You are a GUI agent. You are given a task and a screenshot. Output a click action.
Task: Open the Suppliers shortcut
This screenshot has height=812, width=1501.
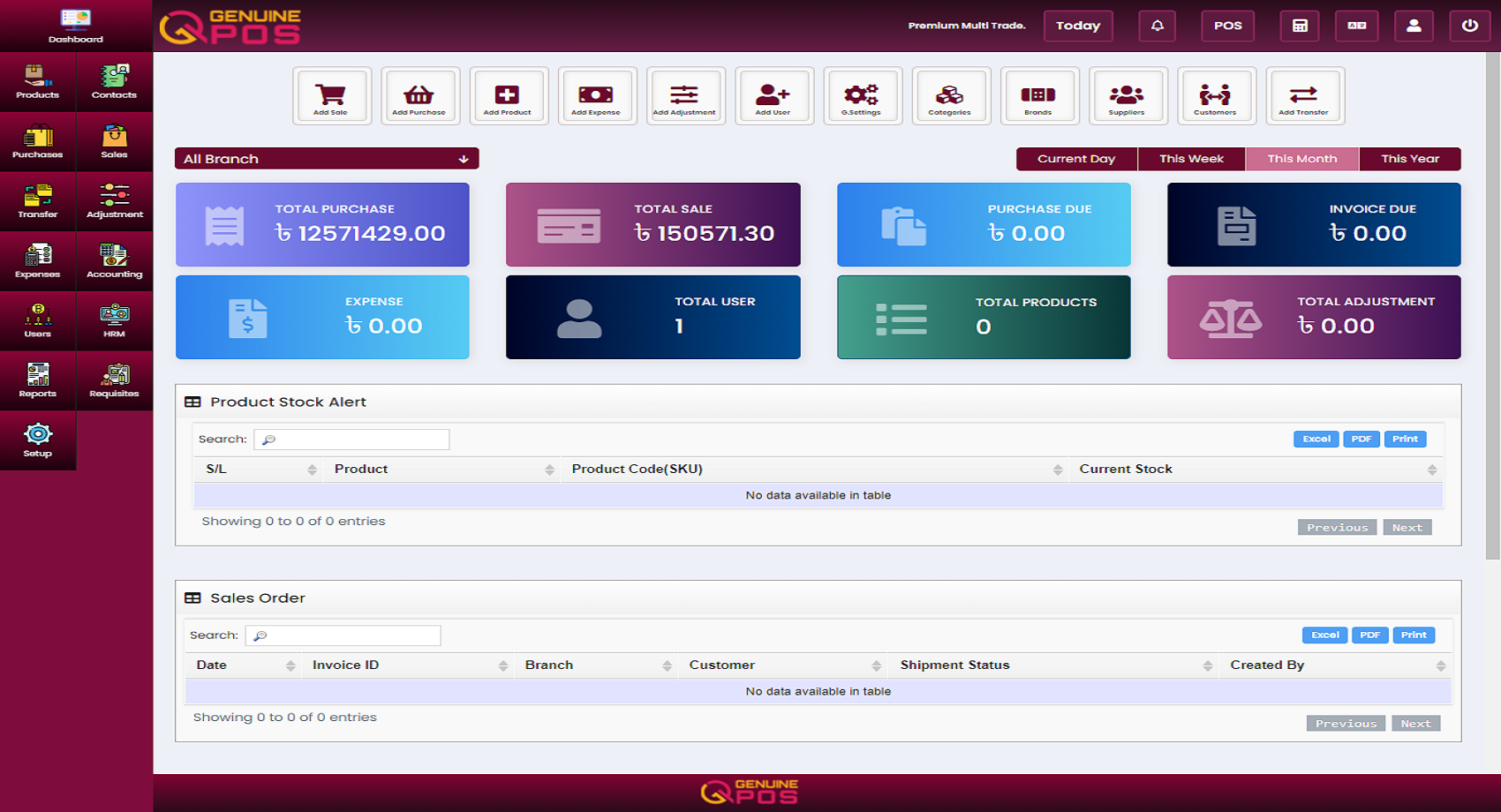1128,96
